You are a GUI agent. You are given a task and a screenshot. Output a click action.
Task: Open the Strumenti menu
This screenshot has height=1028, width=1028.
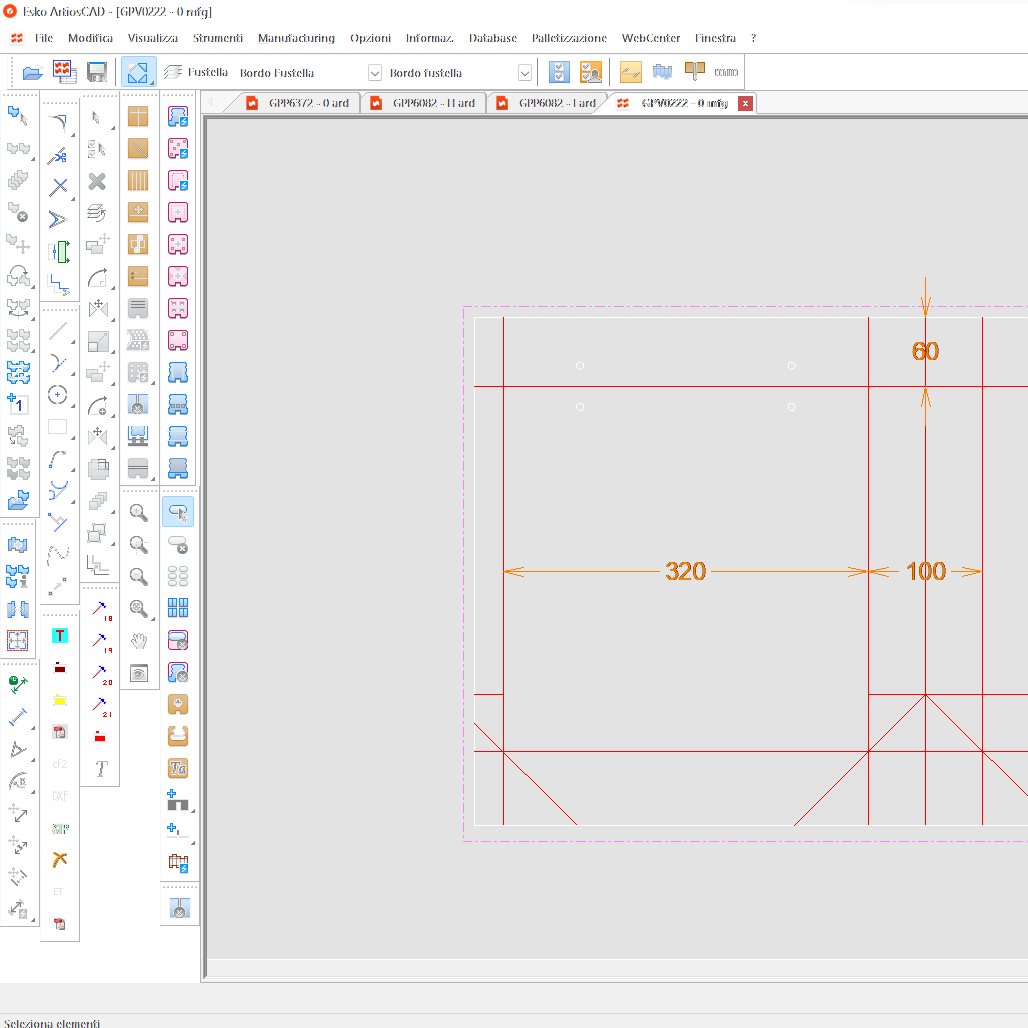(x=218, y=38)
